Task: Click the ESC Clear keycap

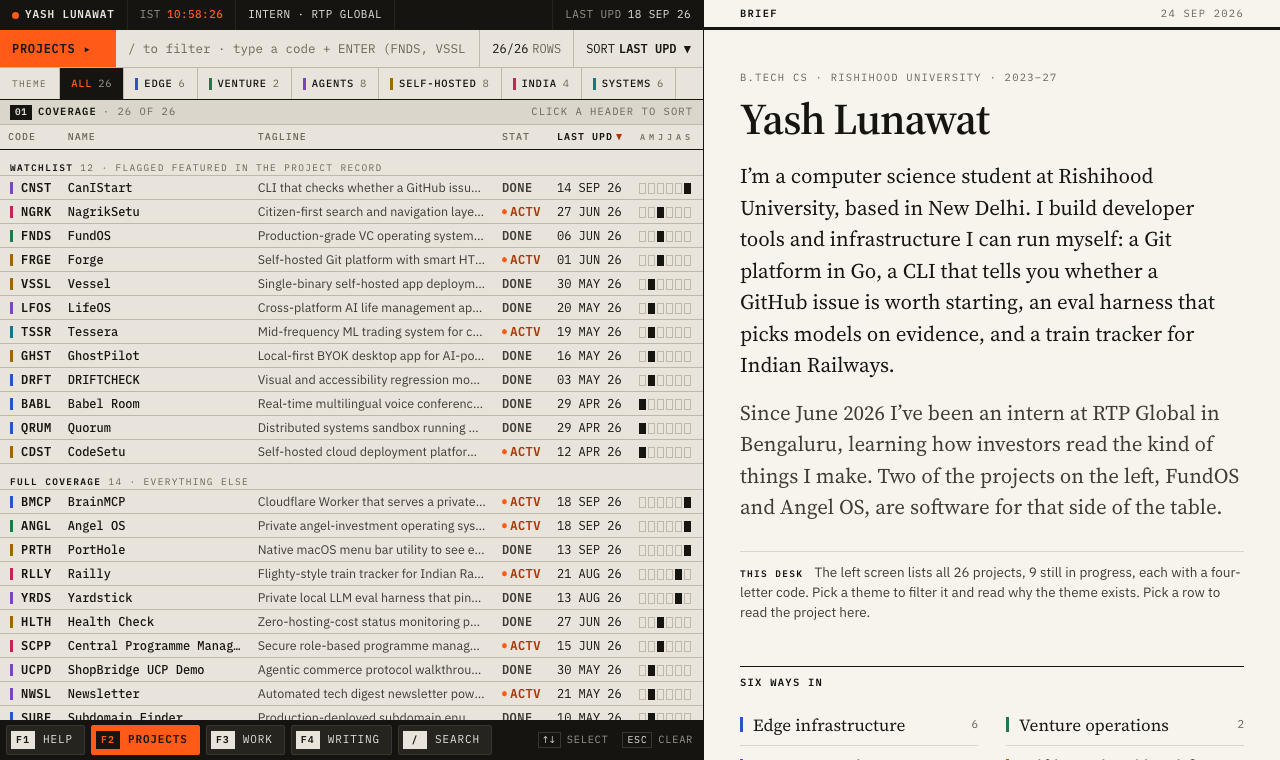Action: coord(637,740)
